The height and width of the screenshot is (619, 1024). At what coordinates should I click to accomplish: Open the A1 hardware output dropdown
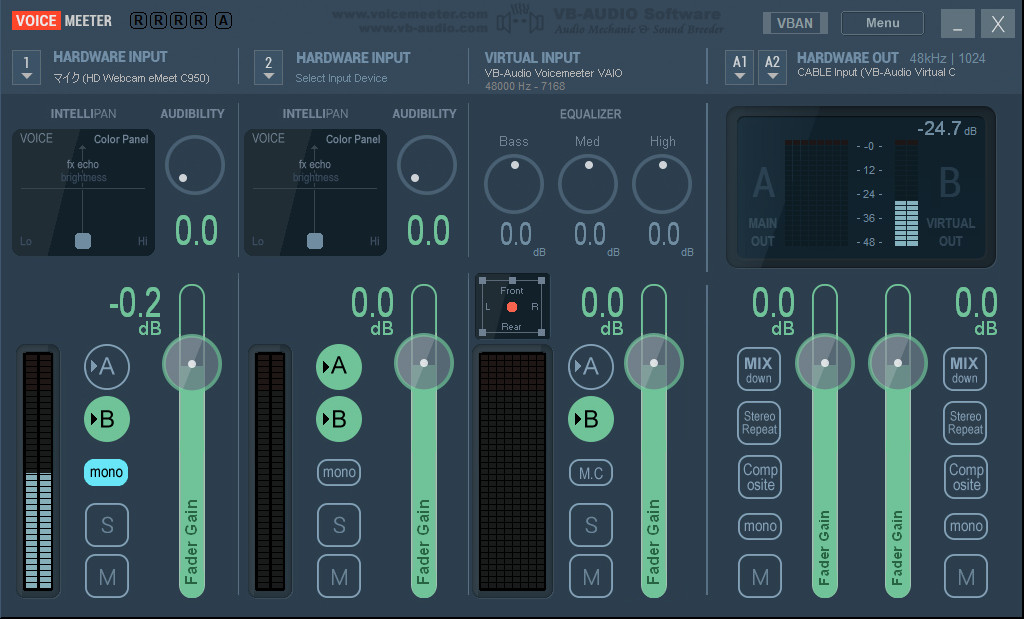click(739, 67)
